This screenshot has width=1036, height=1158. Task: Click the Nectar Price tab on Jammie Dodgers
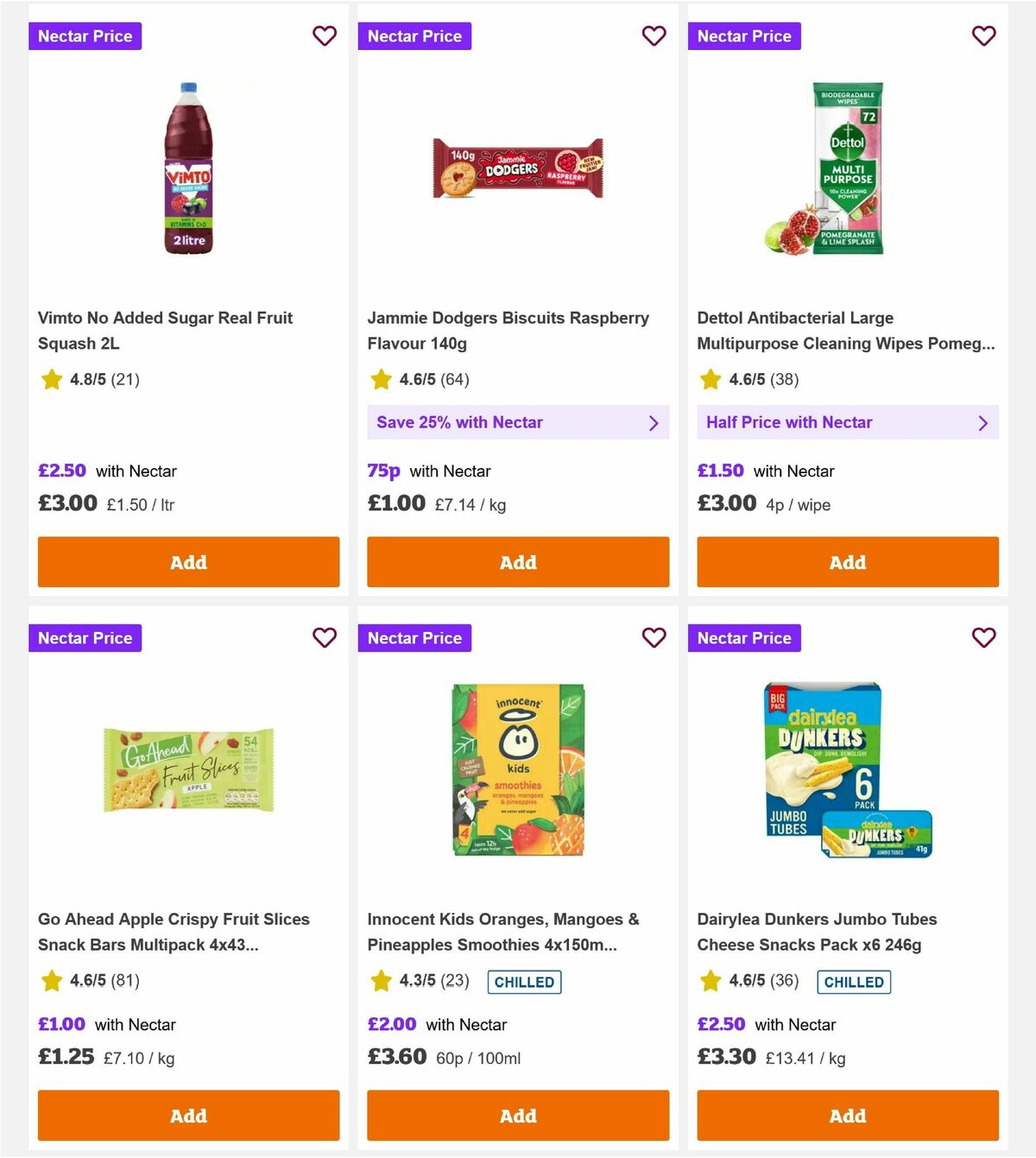414,36
